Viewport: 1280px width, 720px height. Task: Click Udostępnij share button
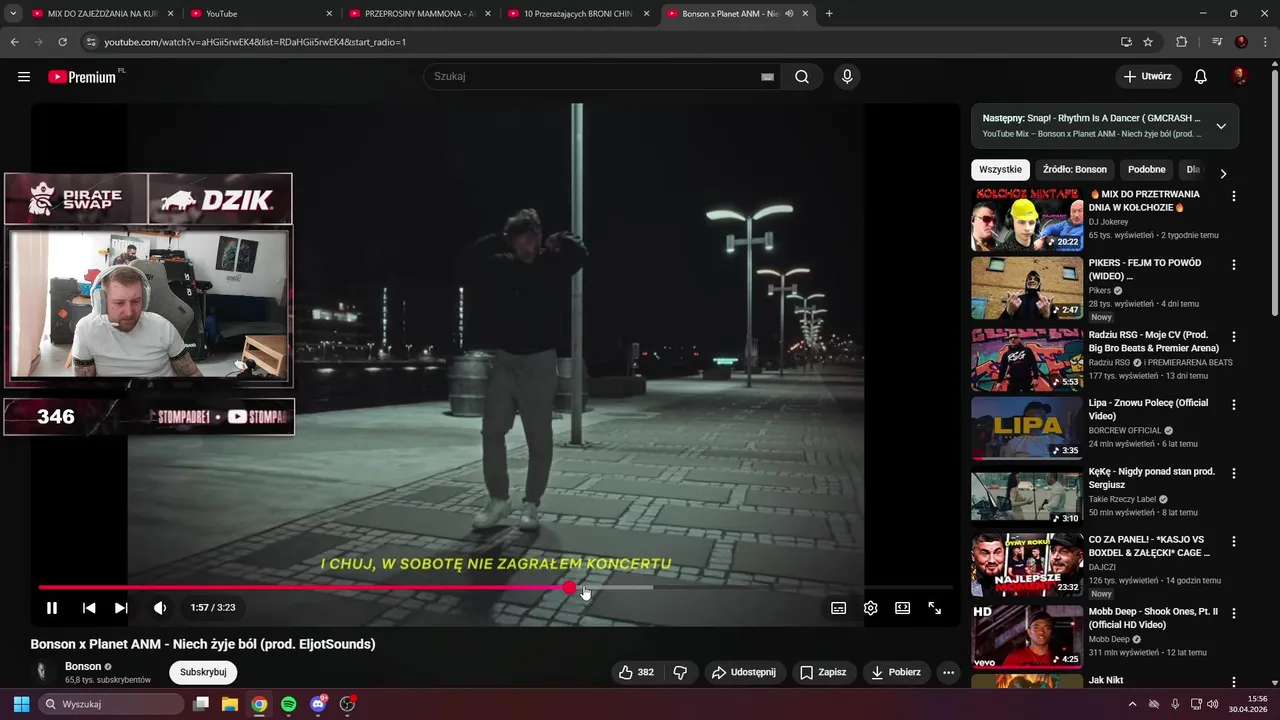pos(744,673)
